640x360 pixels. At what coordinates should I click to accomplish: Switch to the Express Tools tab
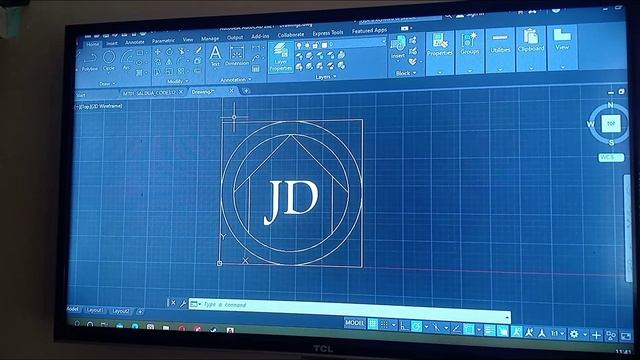click(328, 33)
